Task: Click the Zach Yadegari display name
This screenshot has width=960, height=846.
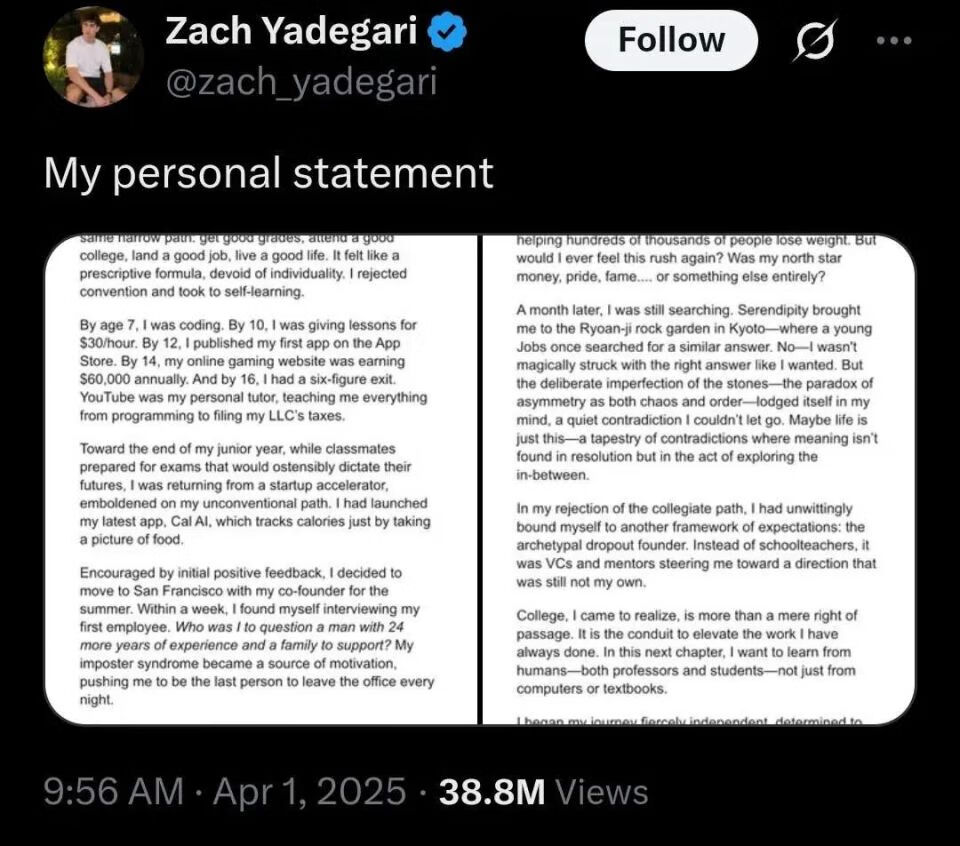Action: point(290,33)
